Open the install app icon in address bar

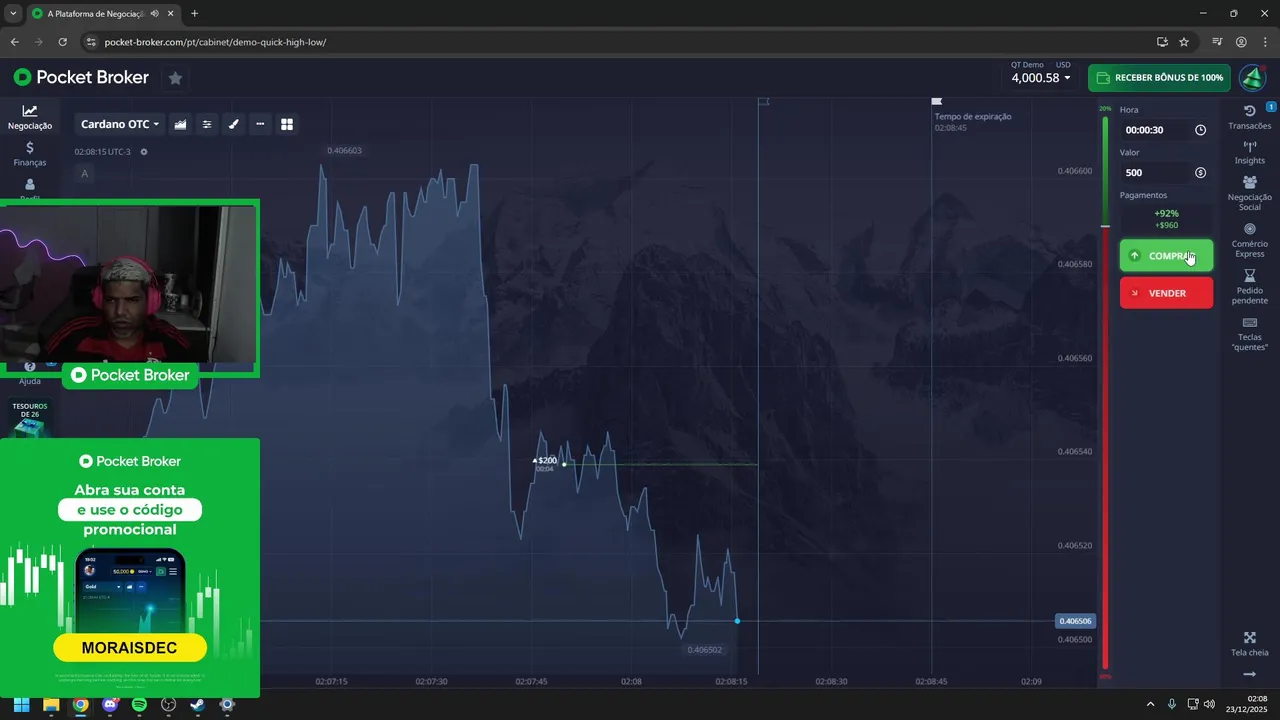tap(1162, 42)
